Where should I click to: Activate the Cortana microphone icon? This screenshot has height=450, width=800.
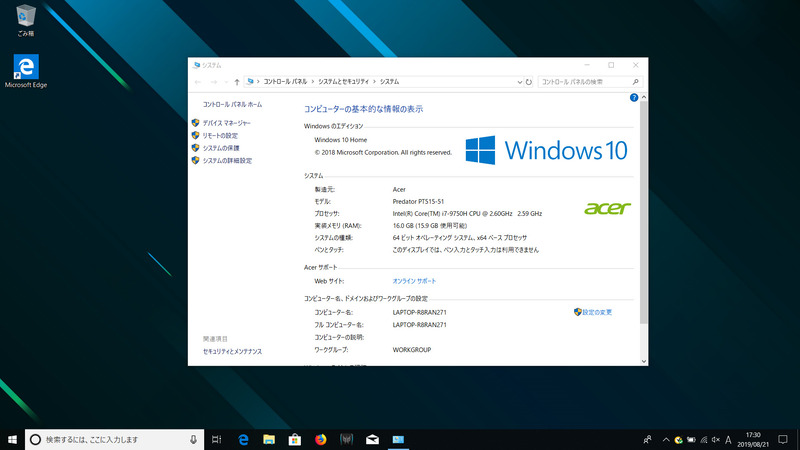pyautogui.click(x=193, y=439)
